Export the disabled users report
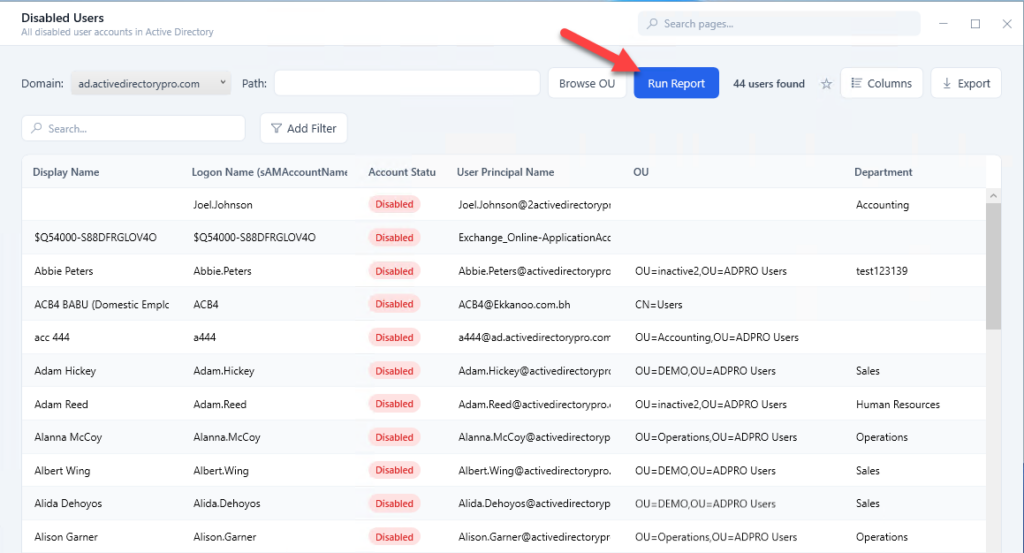The image size is (1024, 553). [x=966, y=83]
